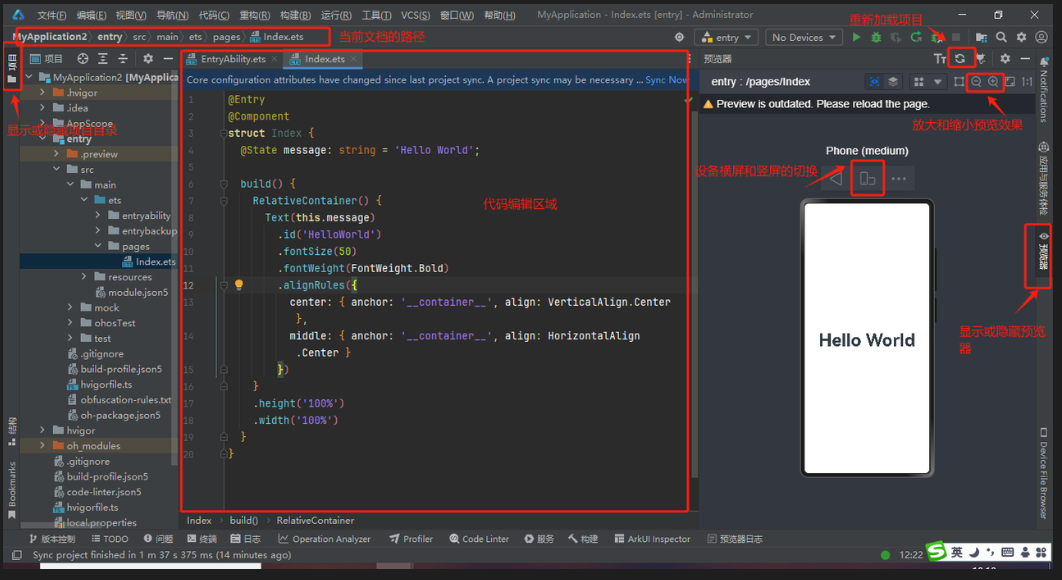The image size is (1062, 580).
Task: Rotate device orientation in previewer
Action: (868, 179)
